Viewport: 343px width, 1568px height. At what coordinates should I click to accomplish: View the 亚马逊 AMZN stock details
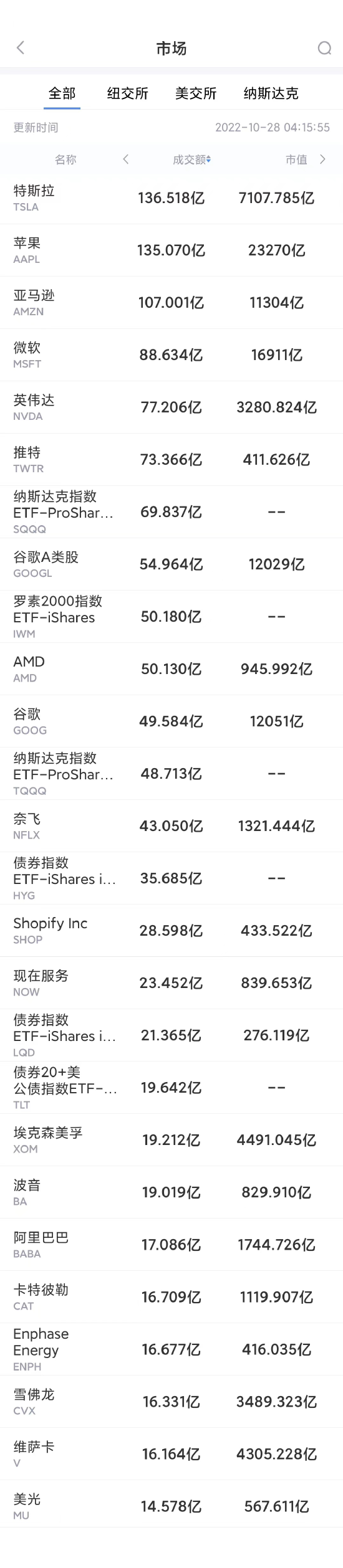[171, 303]
